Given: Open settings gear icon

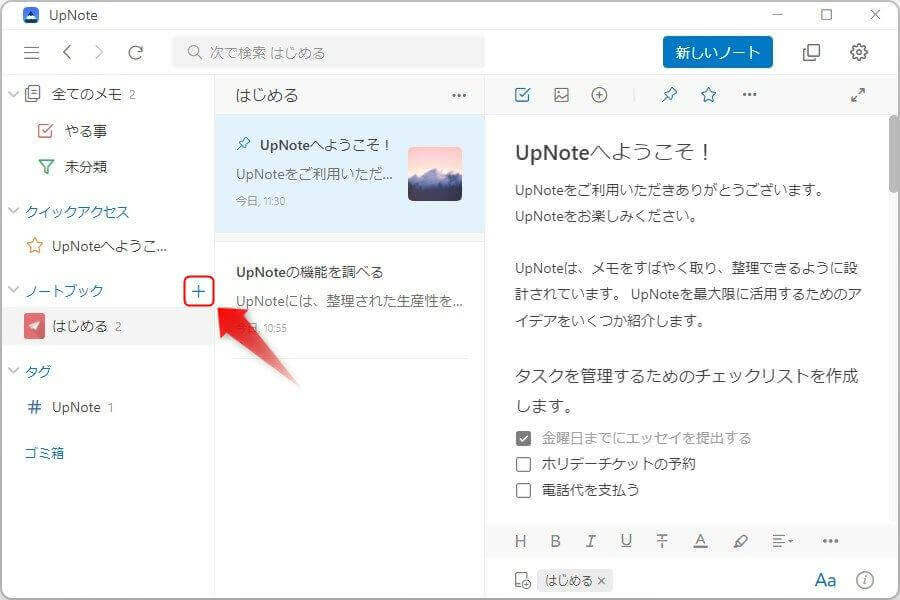Looking at the screenshot, I should point(859,52).
